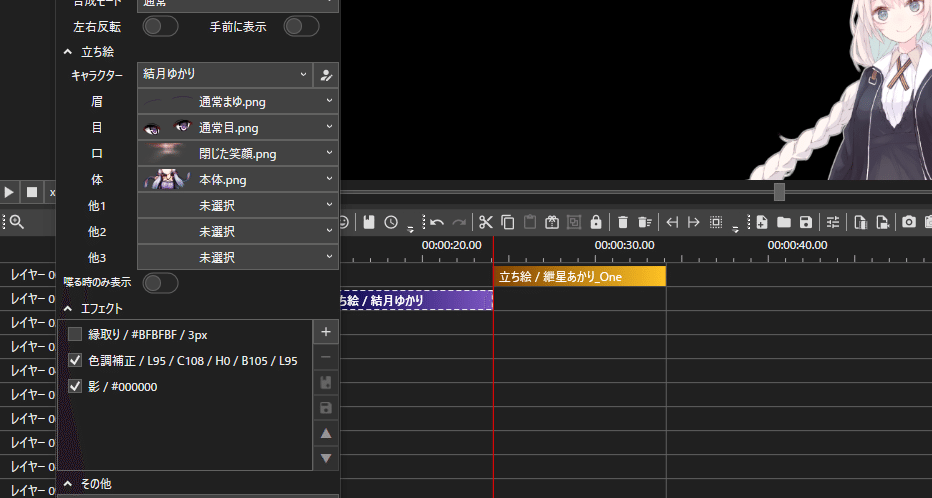
Task: Collapse the その他 section
Action: click(x=68, y=484)
